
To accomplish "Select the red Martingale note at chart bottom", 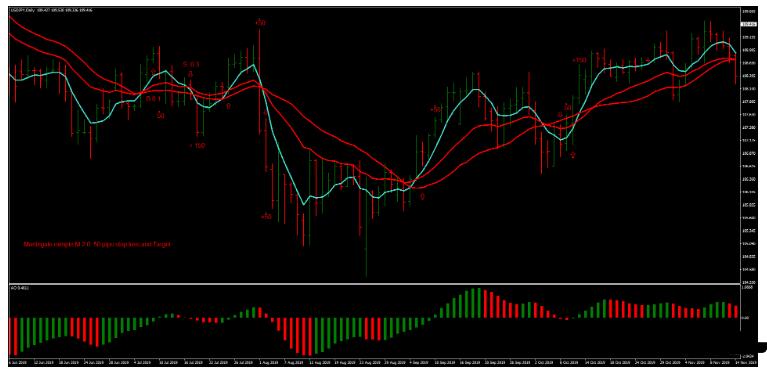I will click(x=97, y=243).
